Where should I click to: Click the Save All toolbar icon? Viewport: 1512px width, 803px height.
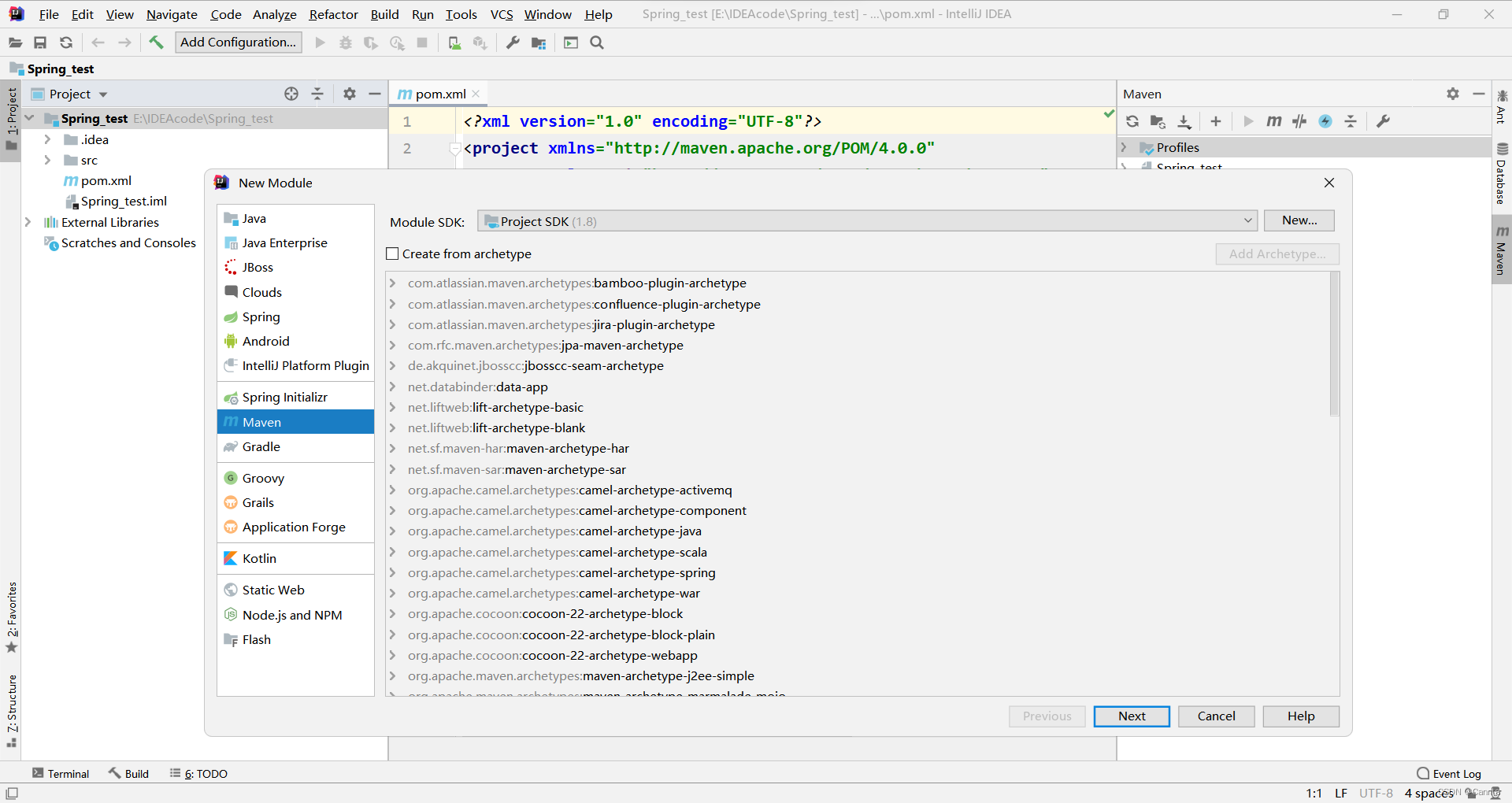40,43
